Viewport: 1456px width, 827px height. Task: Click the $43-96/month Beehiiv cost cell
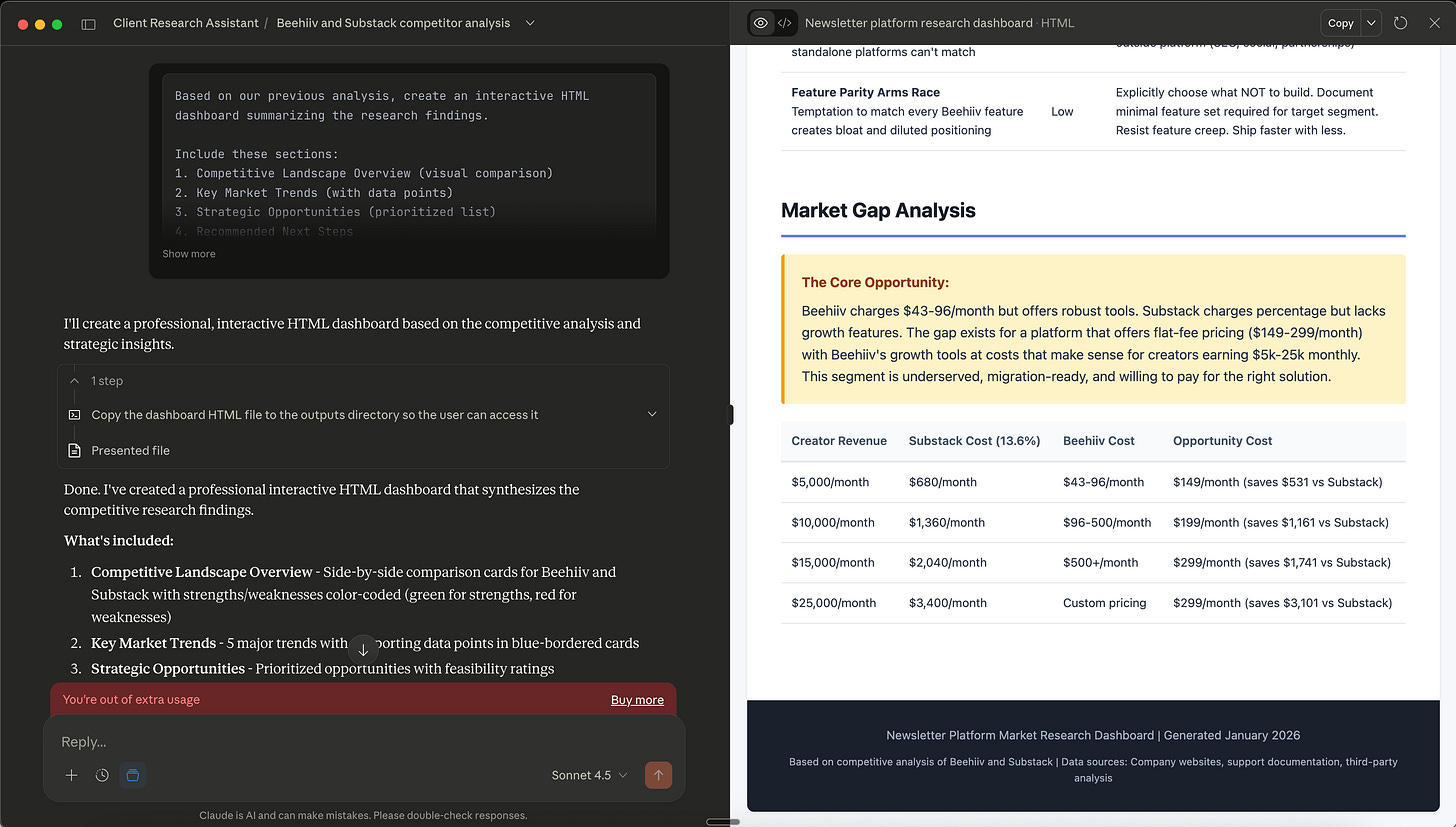tap(1104, 482)
